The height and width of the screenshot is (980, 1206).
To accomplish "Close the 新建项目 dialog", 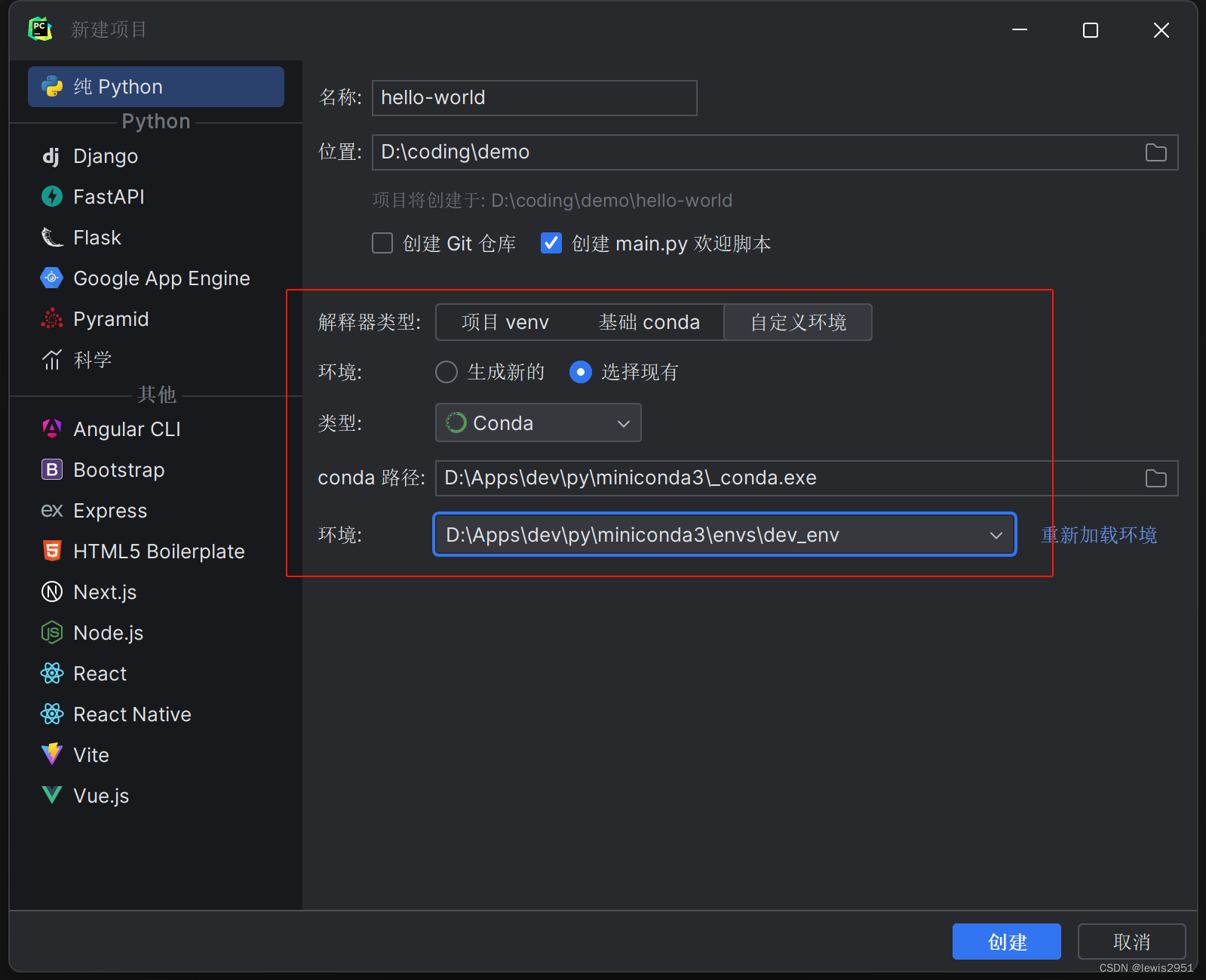I will click(1161, 30).
